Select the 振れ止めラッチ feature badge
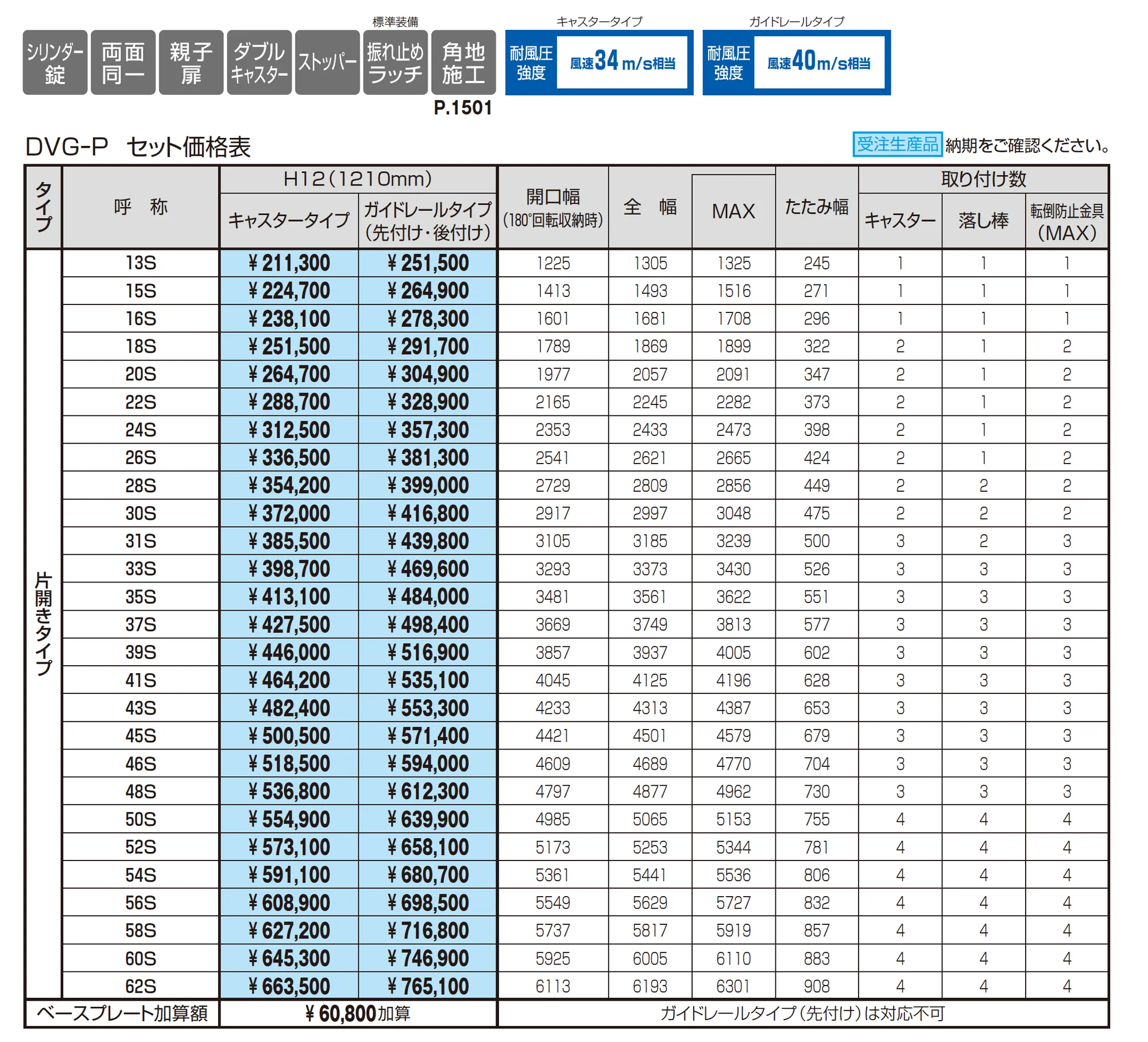 [395, 63]
